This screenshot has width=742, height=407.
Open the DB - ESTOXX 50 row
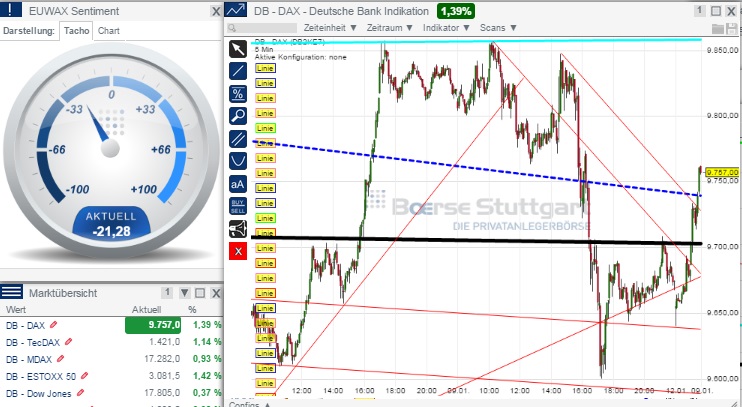pos(111,376)
